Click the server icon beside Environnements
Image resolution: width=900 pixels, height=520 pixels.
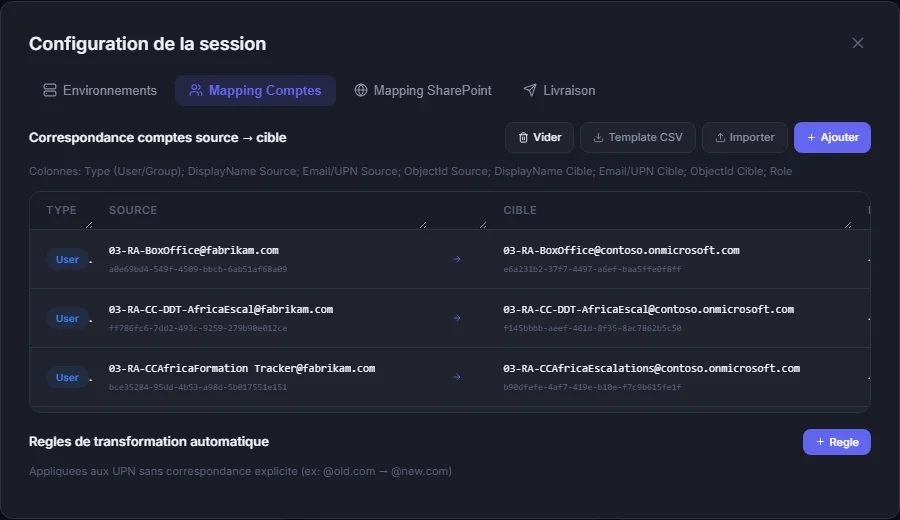50,90
